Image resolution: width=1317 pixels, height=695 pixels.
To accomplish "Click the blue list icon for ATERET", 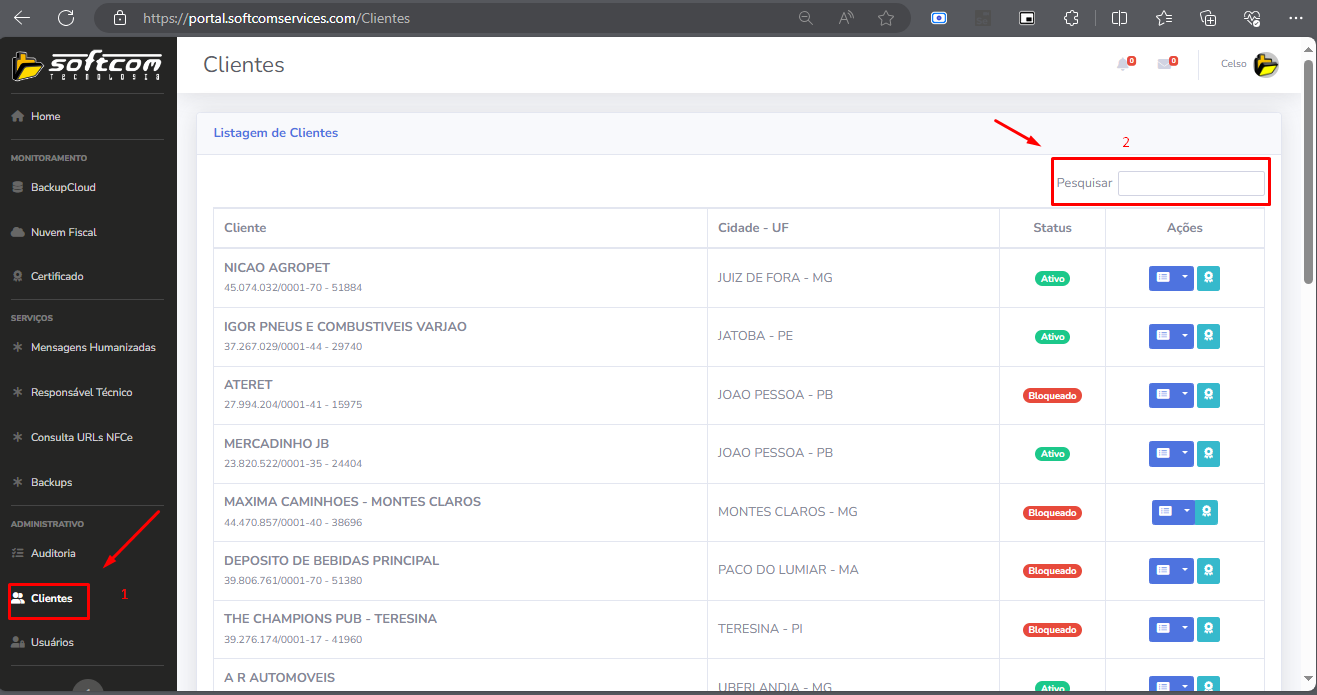I will coord(1162,395).
